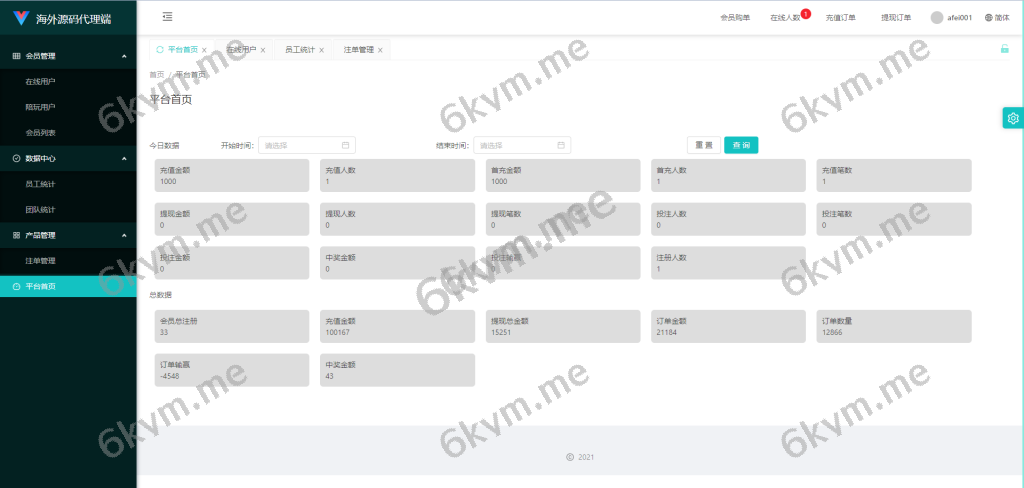Viewport: 1024px width, 488px height.
Task: Collapse the 产品管理 menu chevron
Action: point(124,235)
